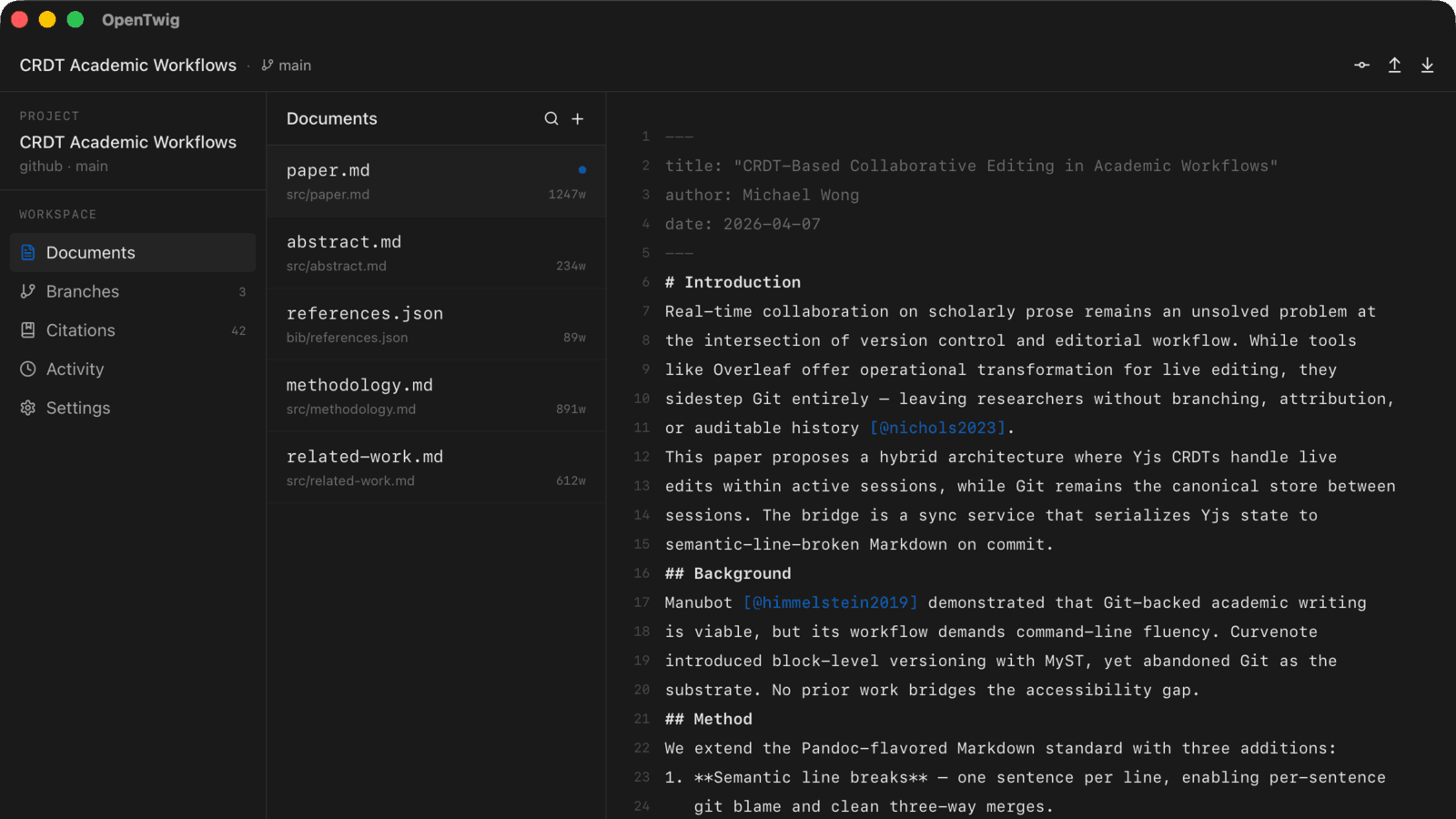Click the '# Introduction' heading line

tap(733, 282)
